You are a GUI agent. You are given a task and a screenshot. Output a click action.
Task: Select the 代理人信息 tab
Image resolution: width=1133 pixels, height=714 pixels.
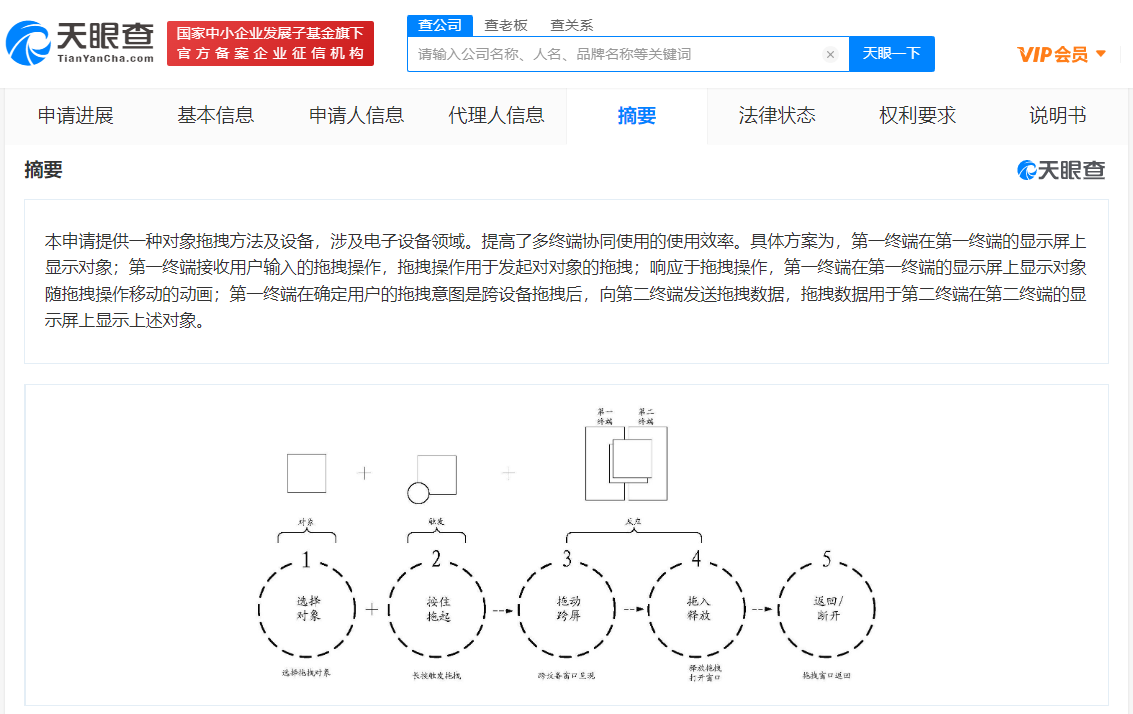(496, 116)
